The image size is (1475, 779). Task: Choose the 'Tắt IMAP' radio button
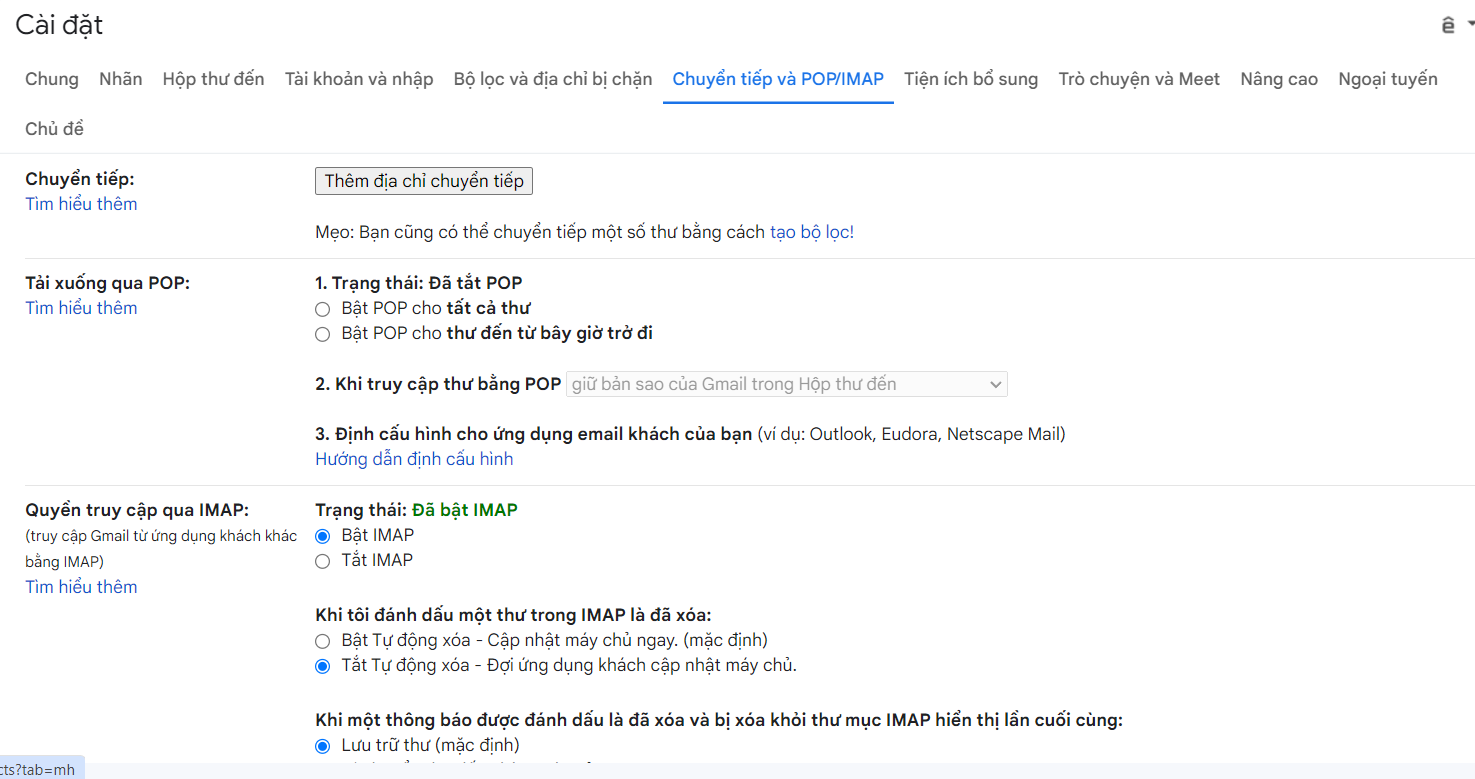[x=322, y=561]
